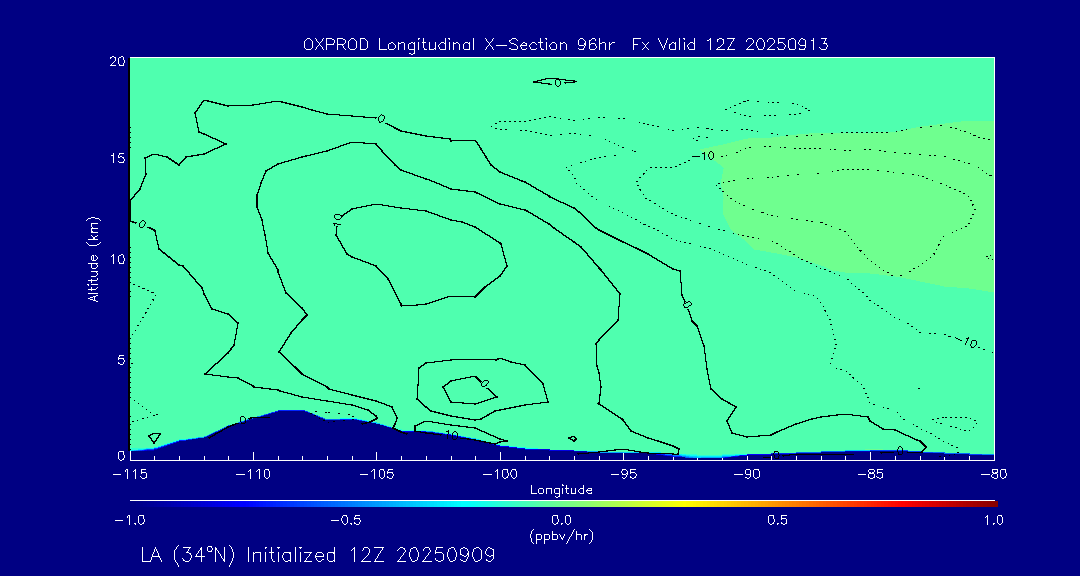Click the -80 longitude tick label
This screenshot has width=1080, height=576.
pos(992,473)
